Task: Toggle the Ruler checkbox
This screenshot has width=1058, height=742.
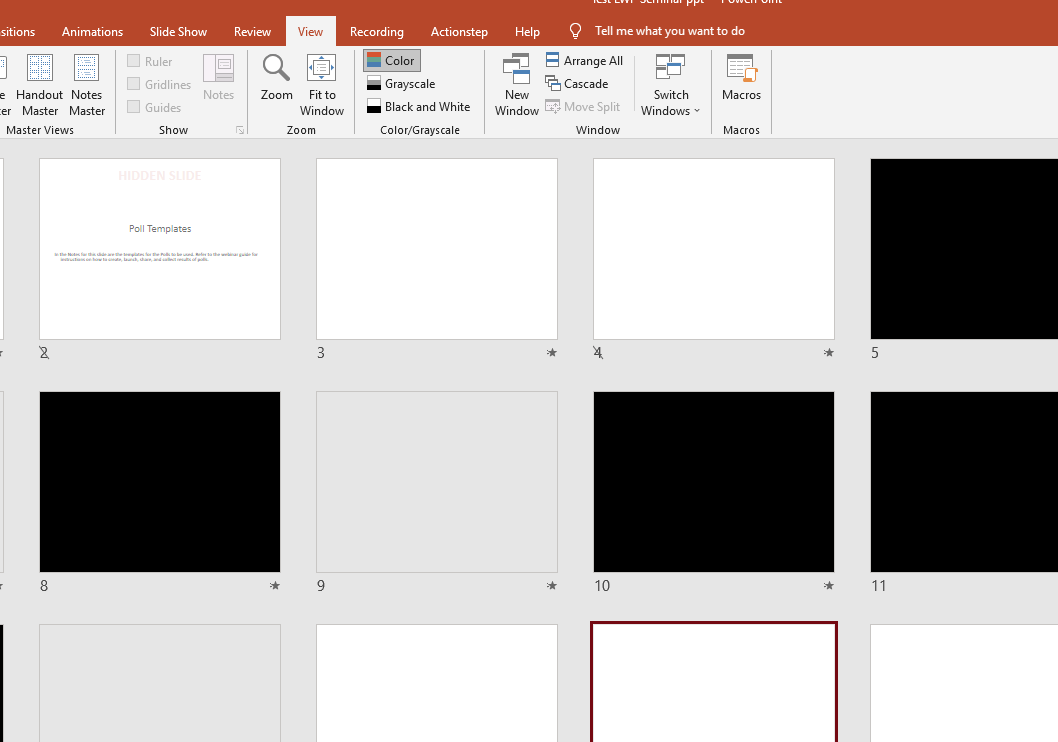Action: coord(134,61)
